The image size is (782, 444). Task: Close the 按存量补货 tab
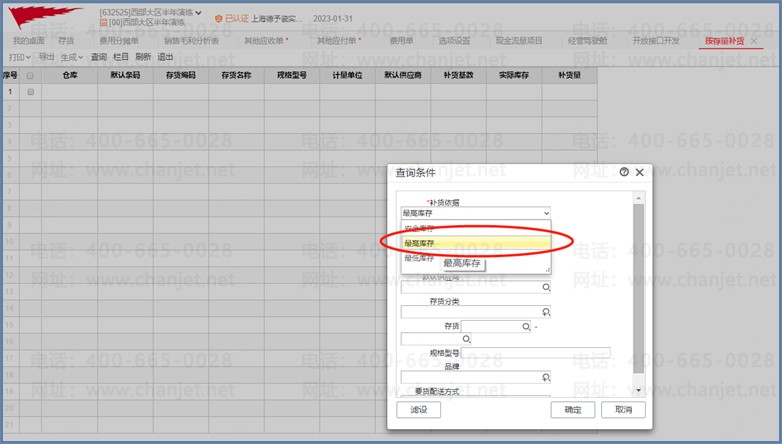(754, 41)
